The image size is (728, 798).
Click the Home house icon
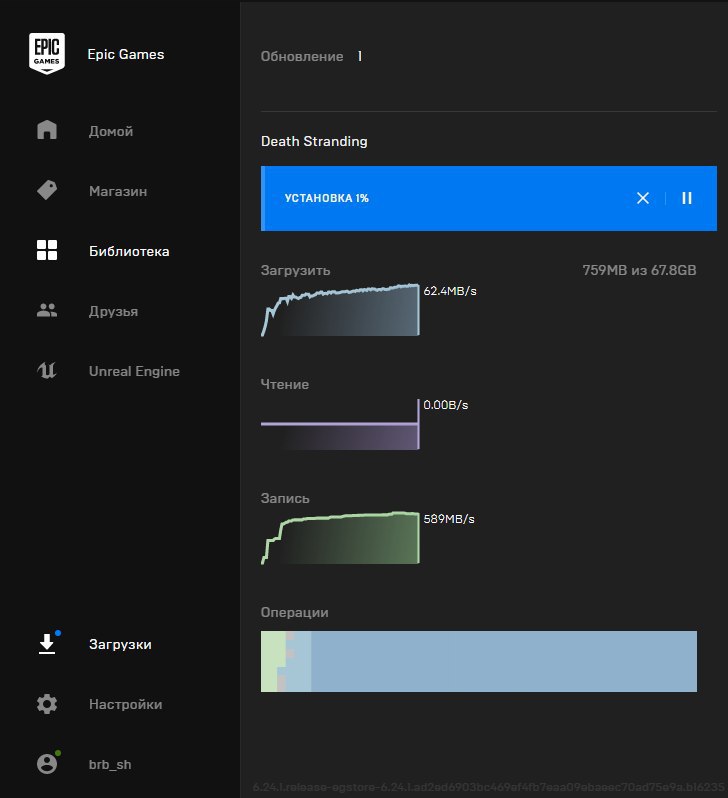[47, 130]
